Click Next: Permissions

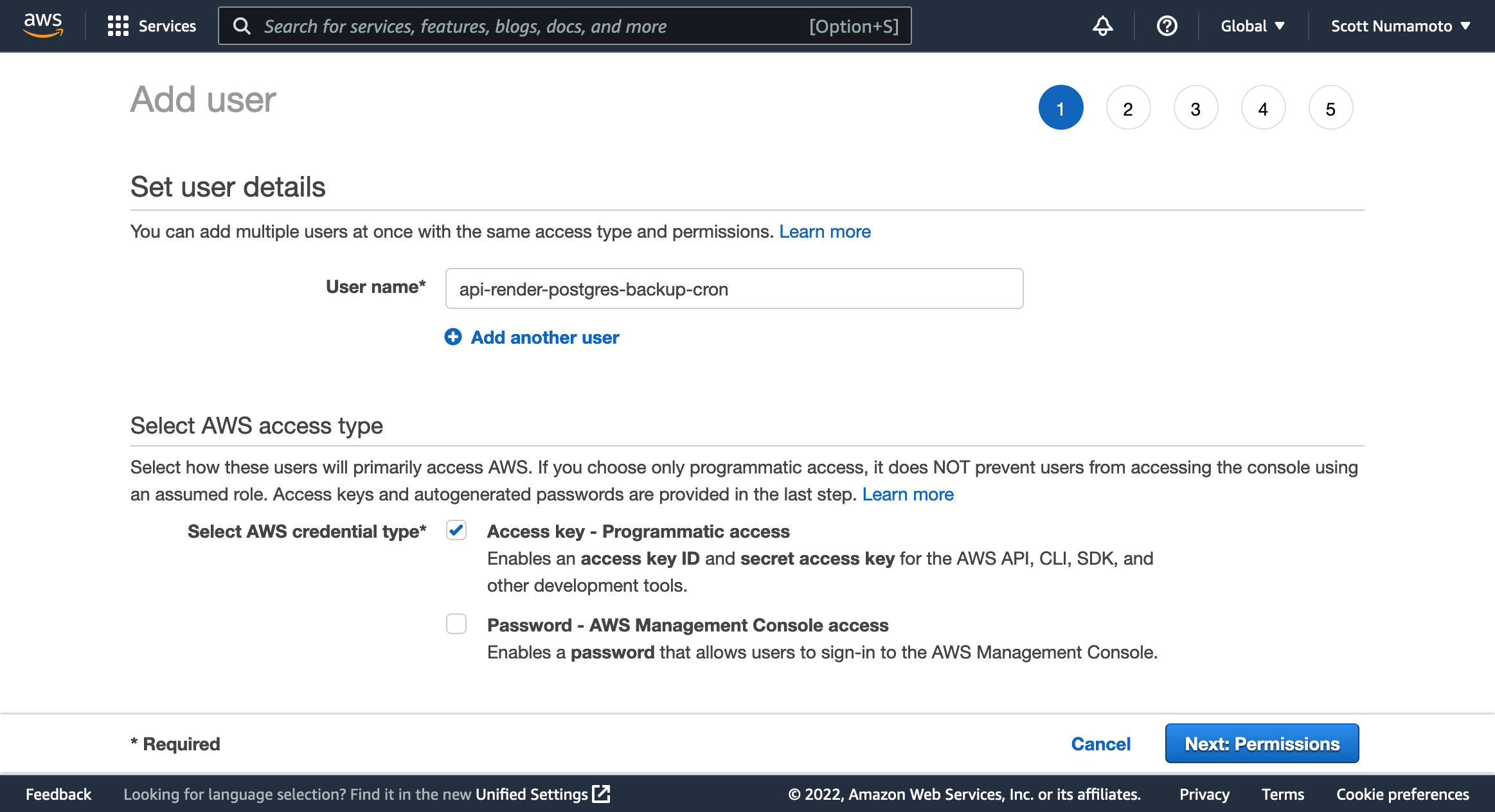[1261, 743]
